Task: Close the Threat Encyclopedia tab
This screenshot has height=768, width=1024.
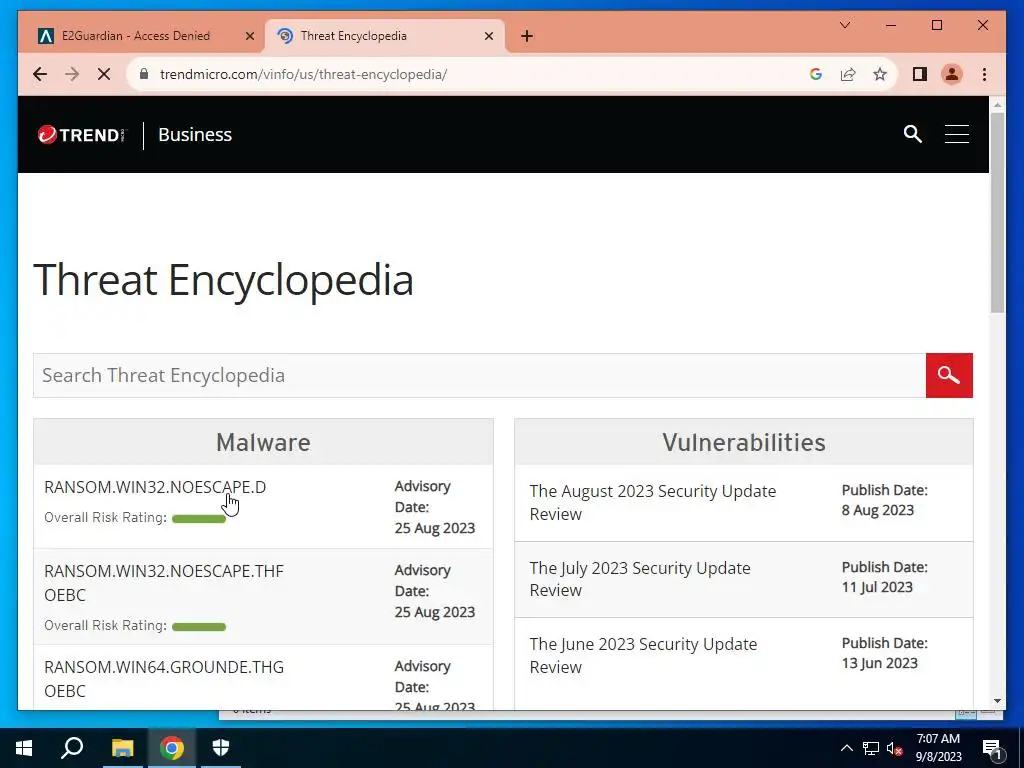Action: click(488, 37)
